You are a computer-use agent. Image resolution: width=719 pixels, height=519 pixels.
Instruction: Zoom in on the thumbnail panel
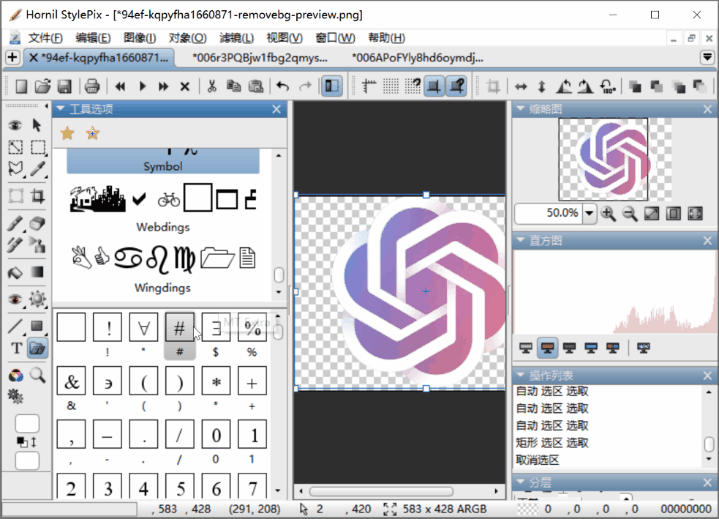coord(608,214)
